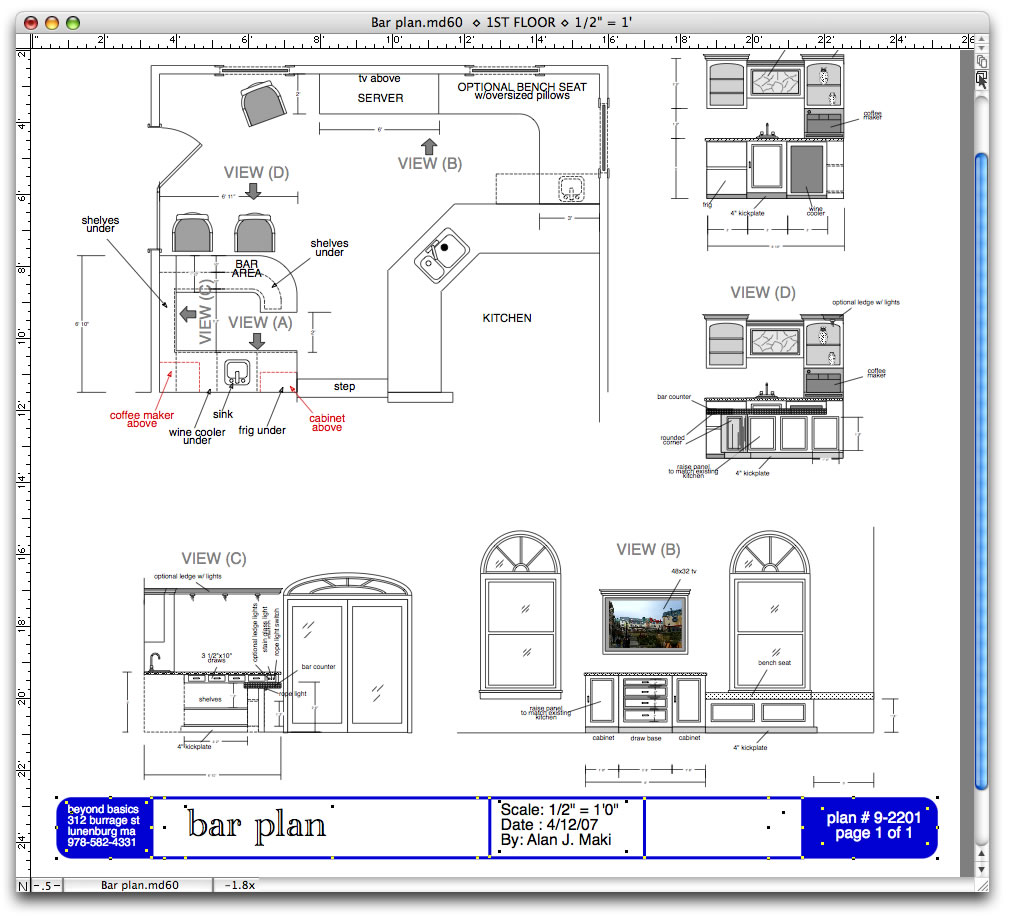Click the window resize grip in the corner
The width and height of the screenshot is (1011, 917).
click(x=981, y=885)
